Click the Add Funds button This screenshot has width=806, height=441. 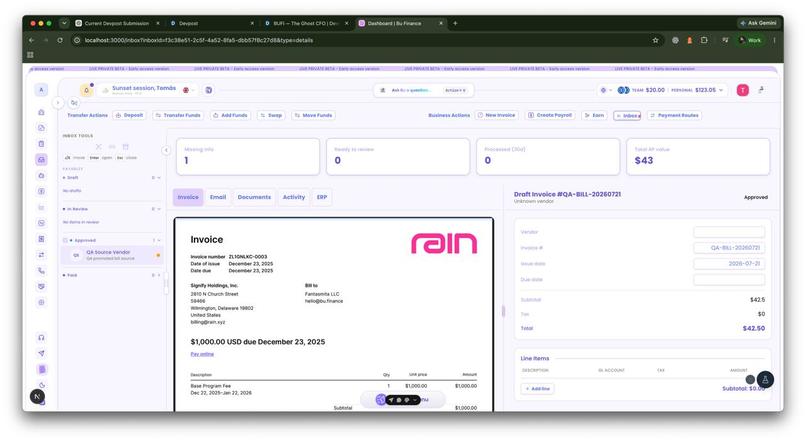click(x=230, y=116)
